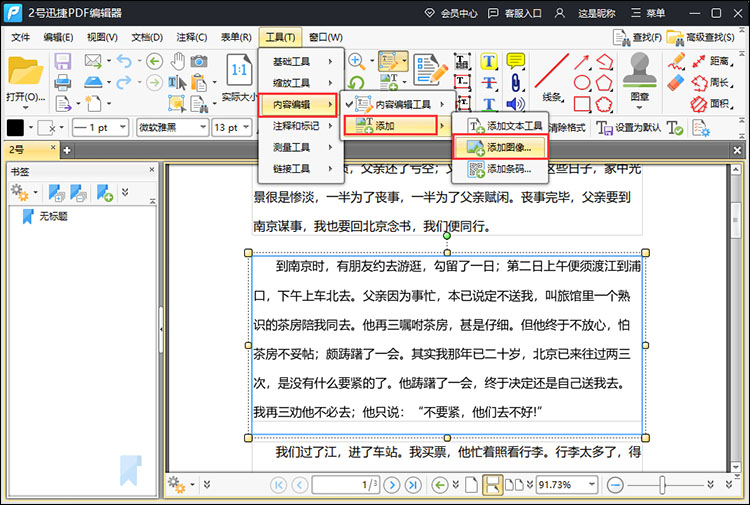Select the Eraser tool

pos(676,83)
